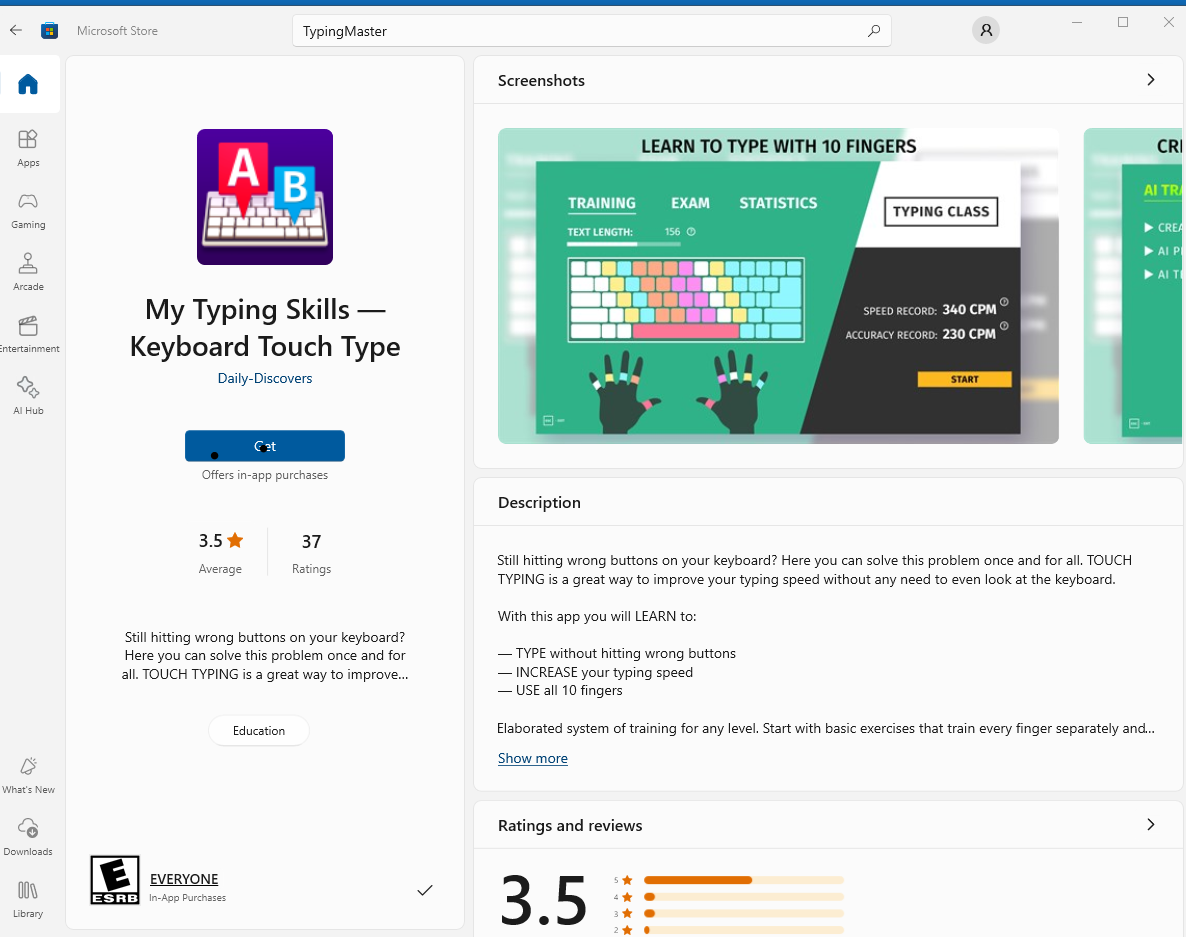The width and height of the screenshot is (1186, 937).
Task: Click the 3-star rating bar
Action: point(744,914)
